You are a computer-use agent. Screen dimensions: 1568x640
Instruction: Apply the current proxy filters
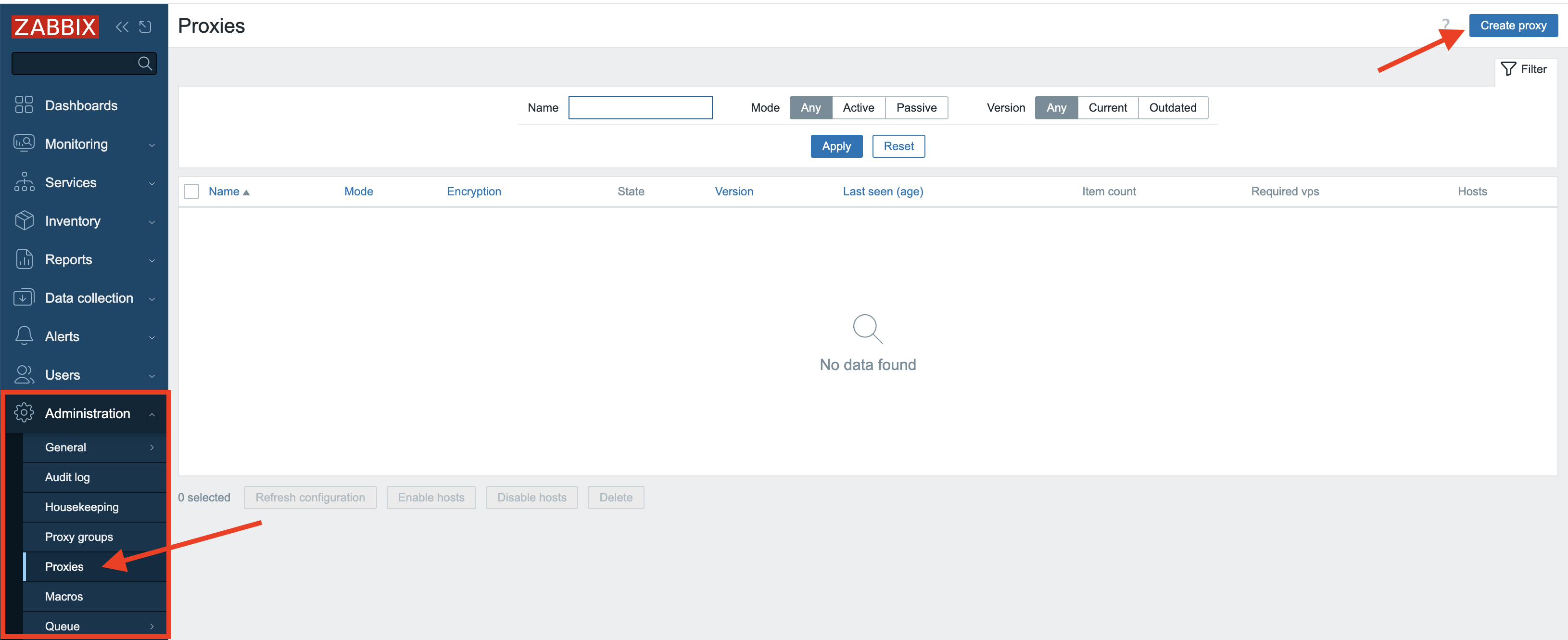(836, 146)
